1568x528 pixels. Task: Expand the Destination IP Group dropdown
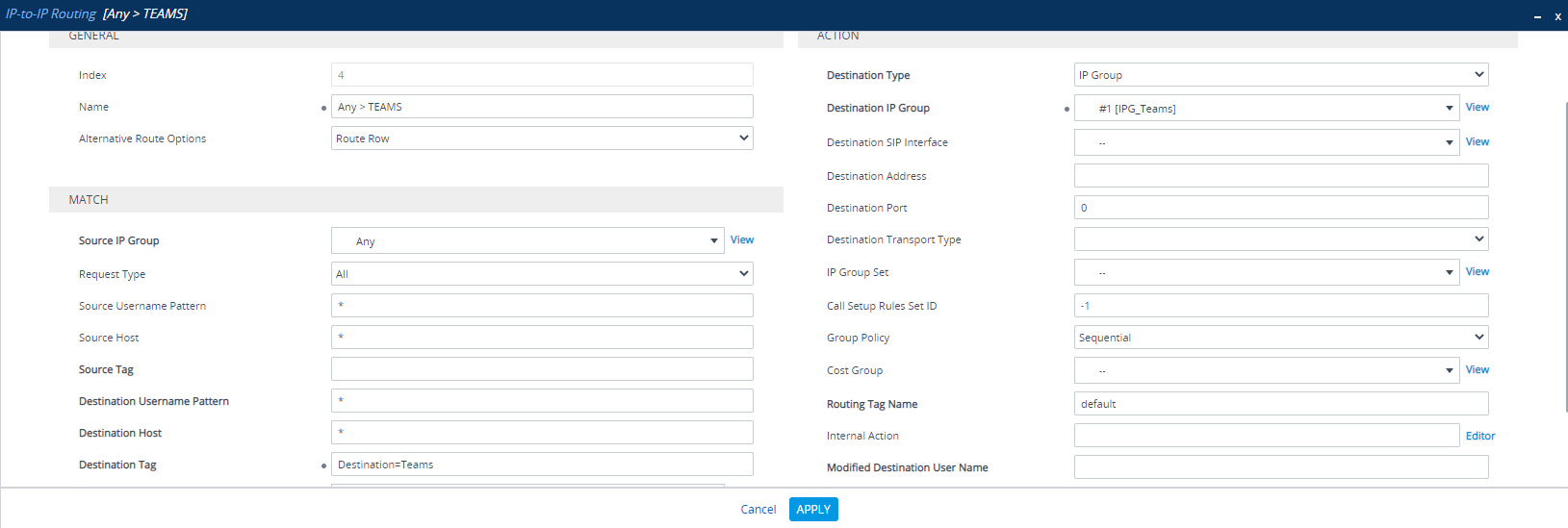pyautogui.click(x=1449, y=109)
